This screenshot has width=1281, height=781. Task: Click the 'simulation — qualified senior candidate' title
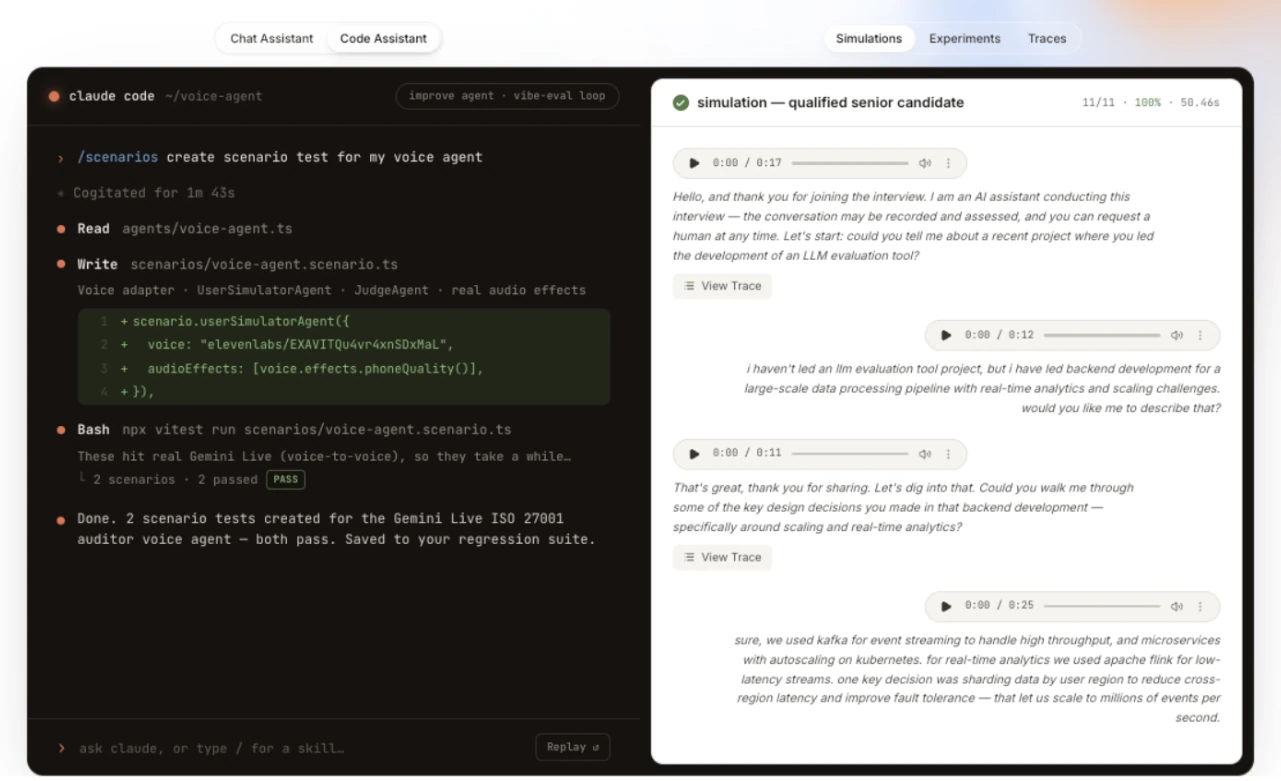tap(830, 103)
